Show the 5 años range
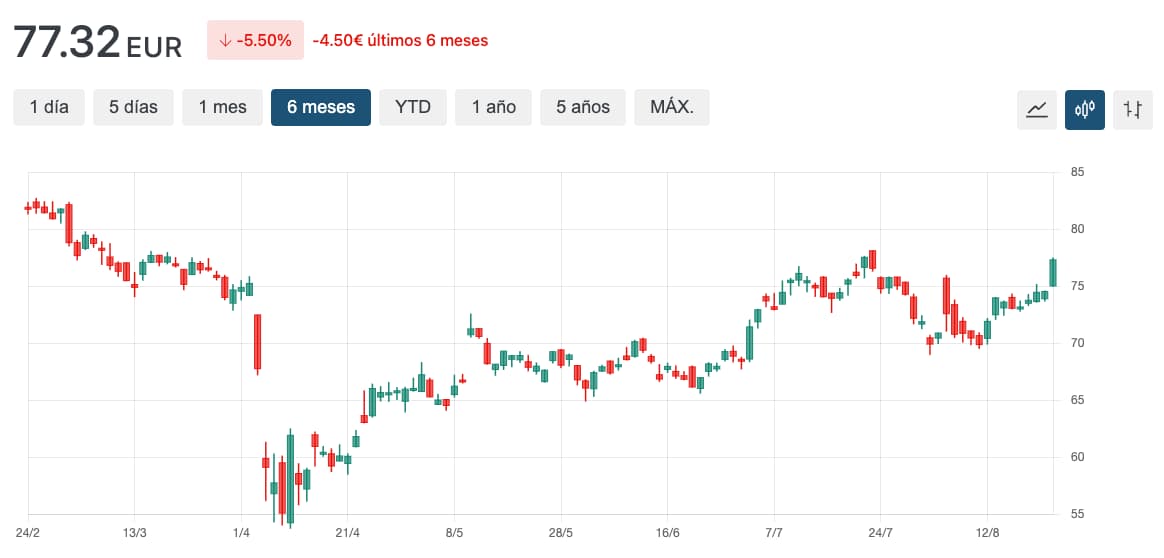This screenshot has width=1164, height=558. point(583,107)
